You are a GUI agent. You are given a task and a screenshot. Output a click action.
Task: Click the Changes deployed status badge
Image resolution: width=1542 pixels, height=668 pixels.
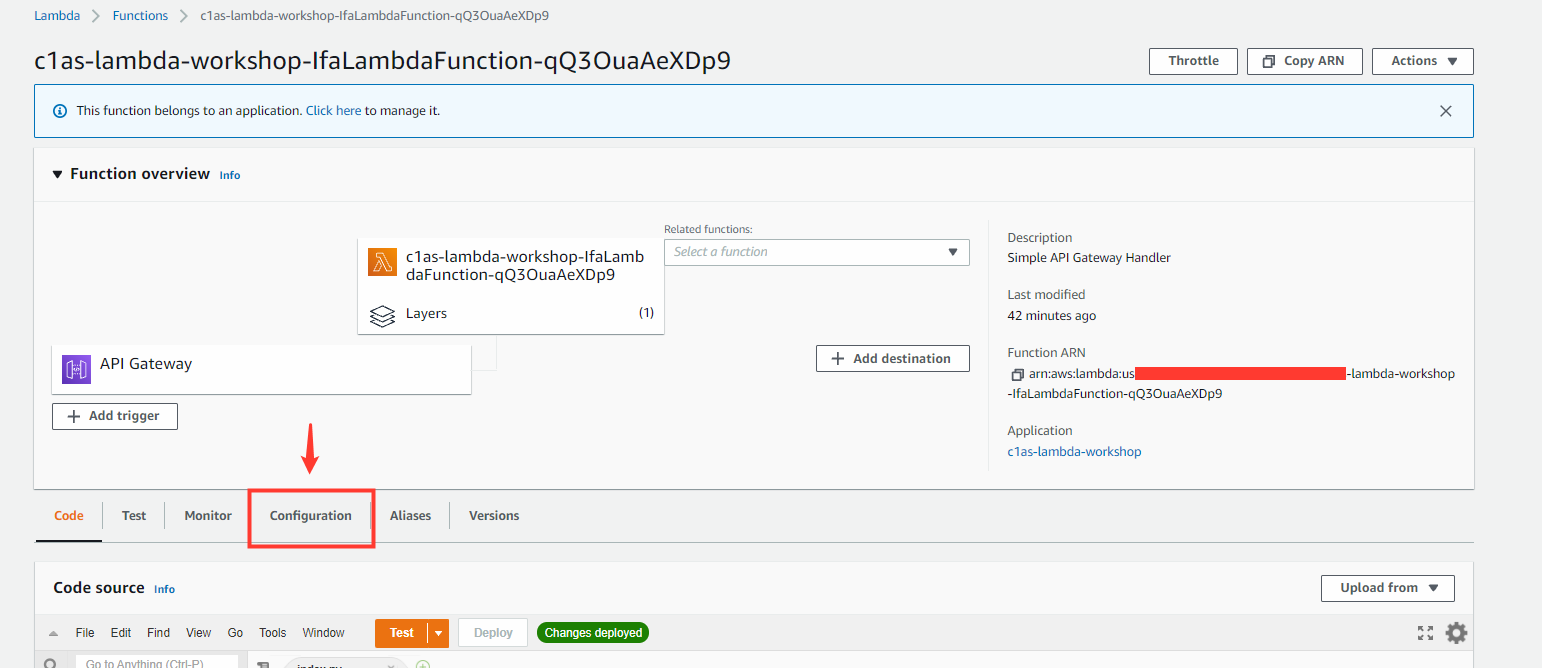(593, 633)
